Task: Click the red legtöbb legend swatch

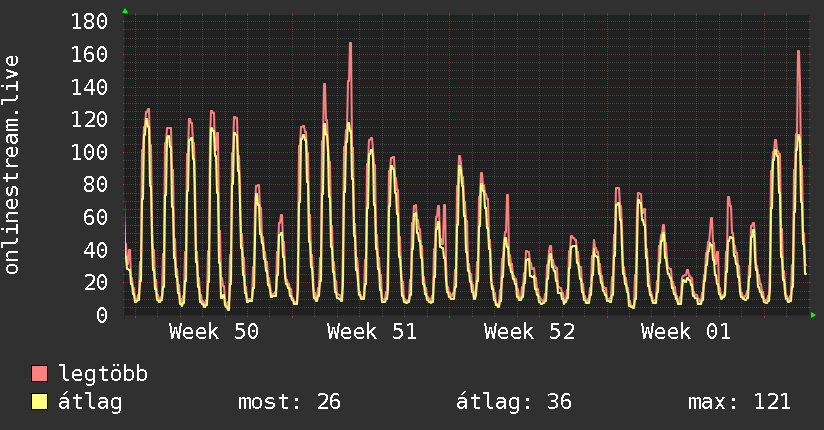Action: pos(39,373)
